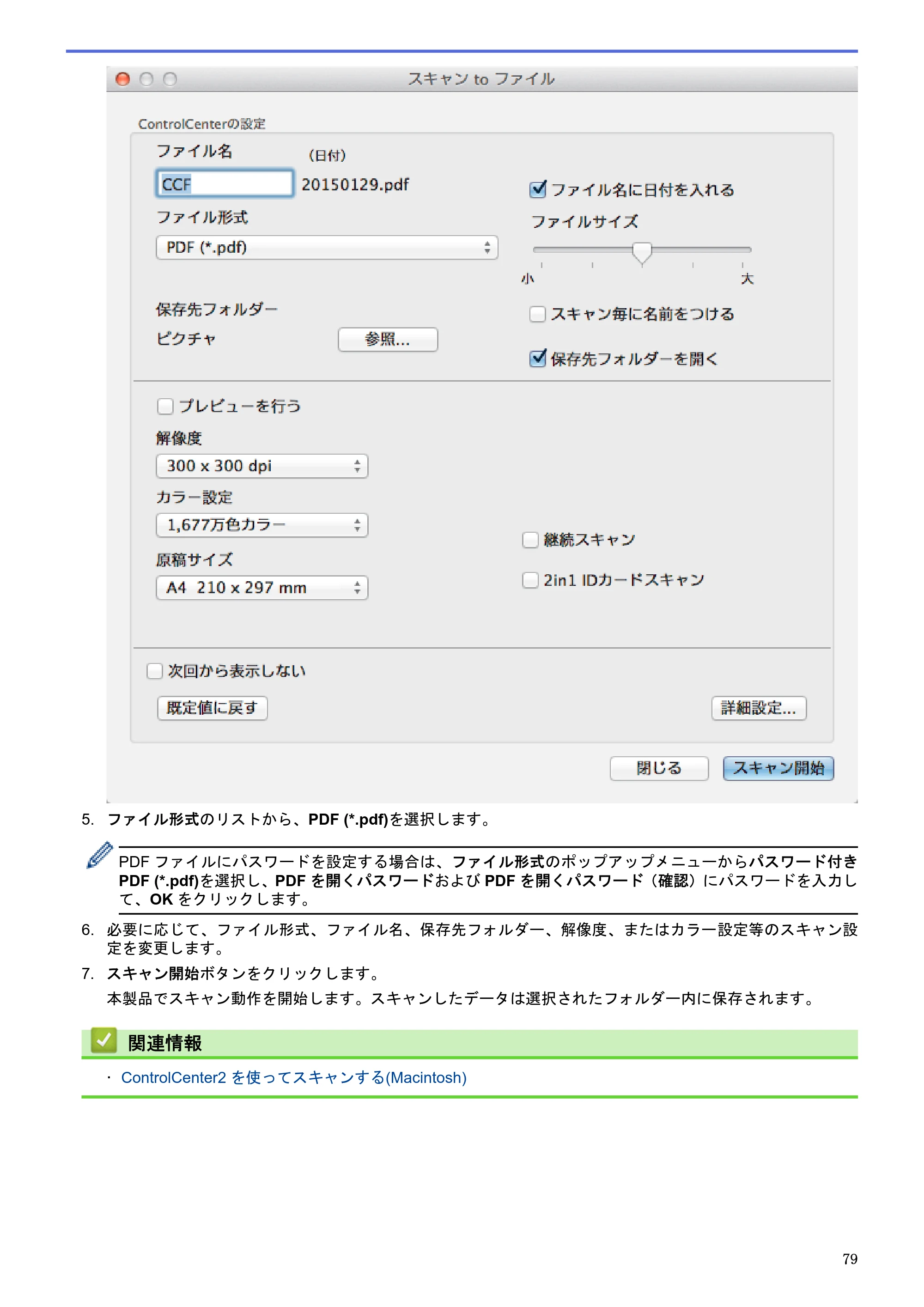The image size is (924, 1307).
Task: Click the page number 79
Action: [850, 1258]
